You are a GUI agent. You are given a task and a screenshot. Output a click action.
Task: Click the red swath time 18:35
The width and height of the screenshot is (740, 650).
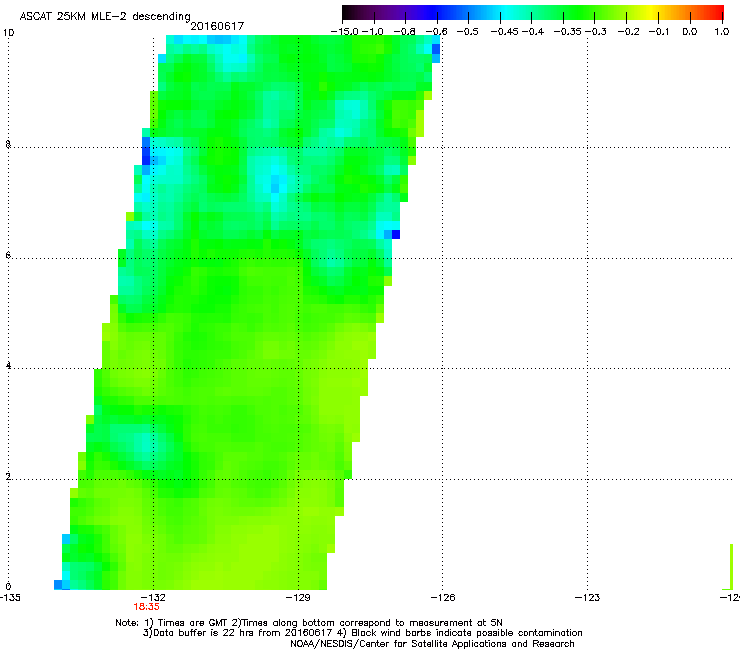146,607
